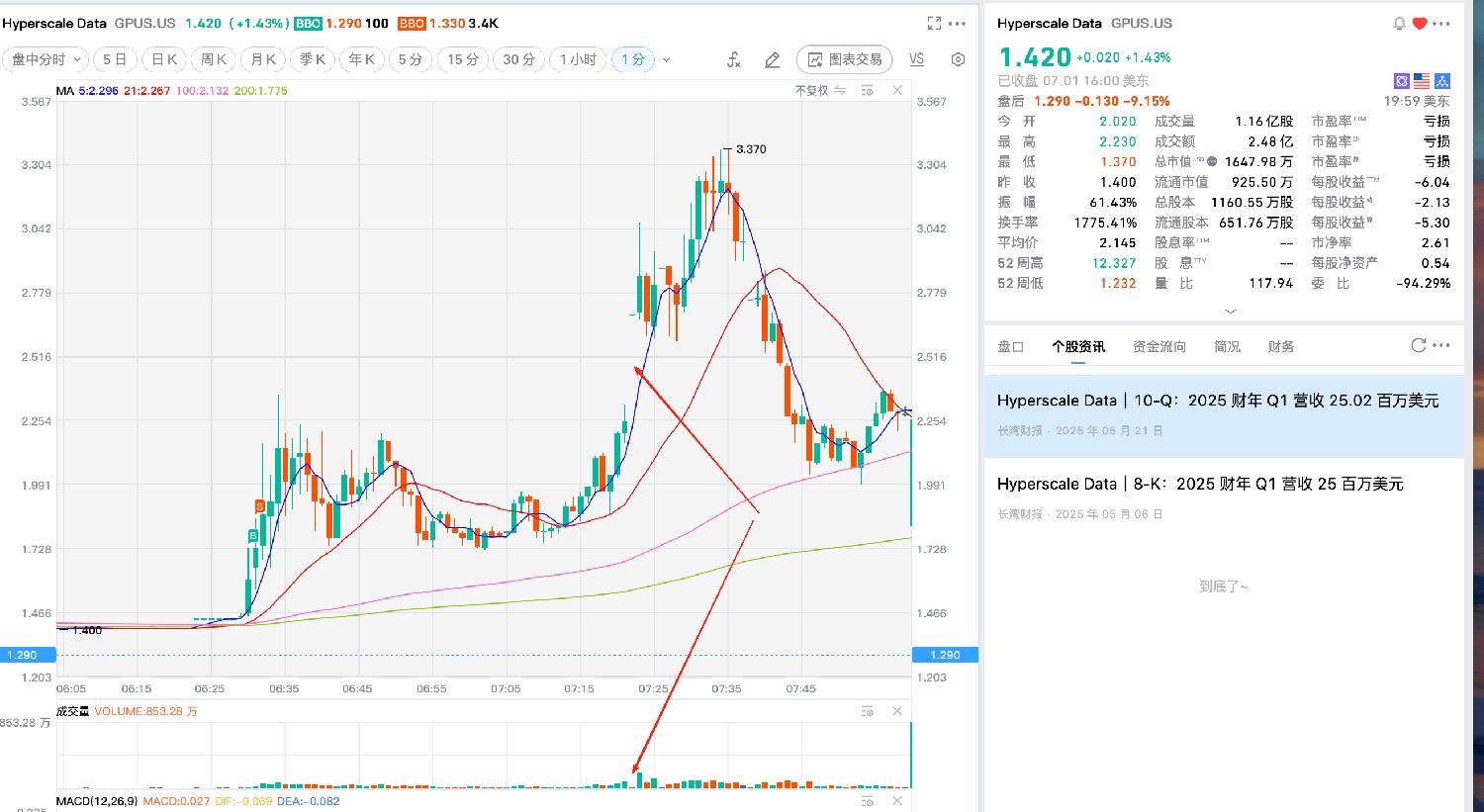
Task: Open MA indicator settings icon
Action: (868, 90)
